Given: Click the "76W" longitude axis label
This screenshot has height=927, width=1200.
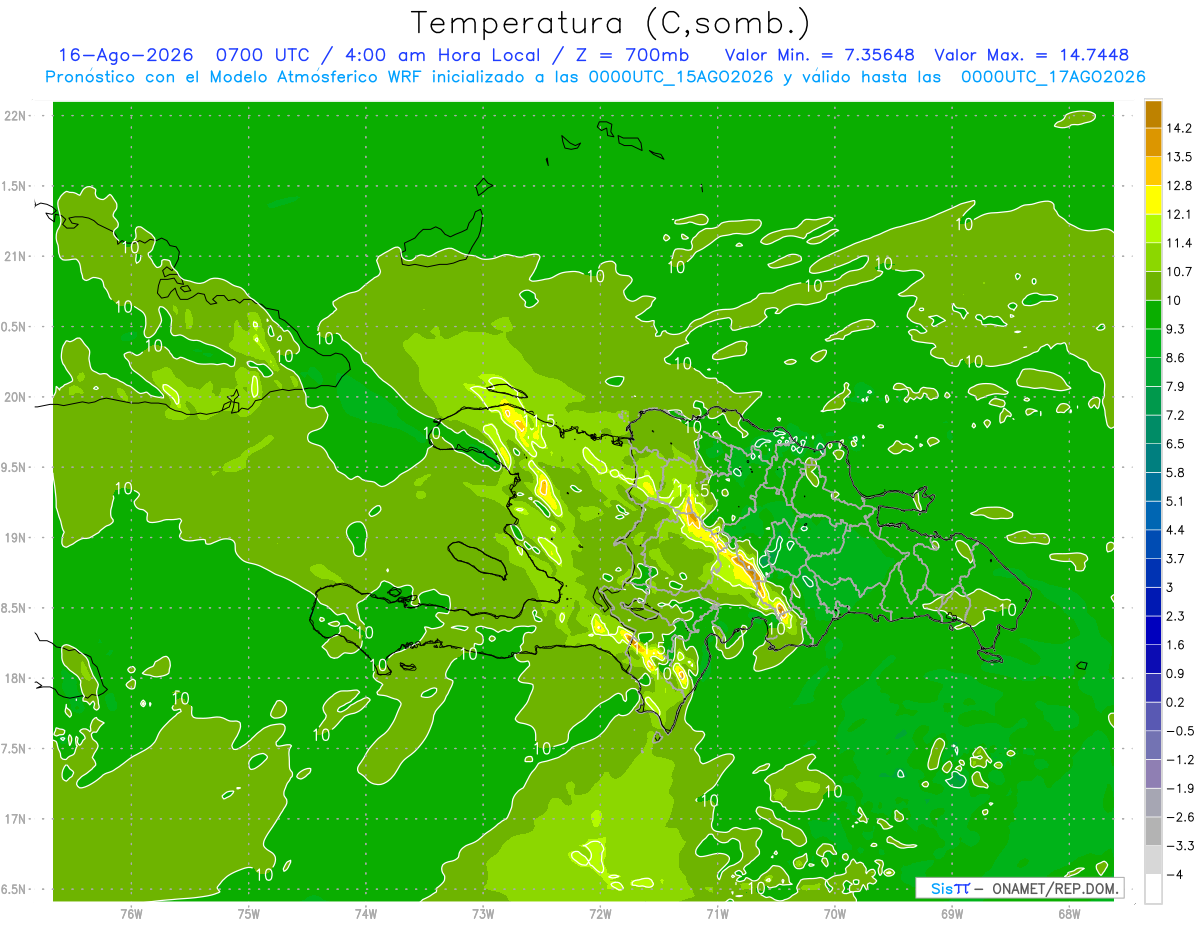Looking at the screenshot, I should coord(131,913).
